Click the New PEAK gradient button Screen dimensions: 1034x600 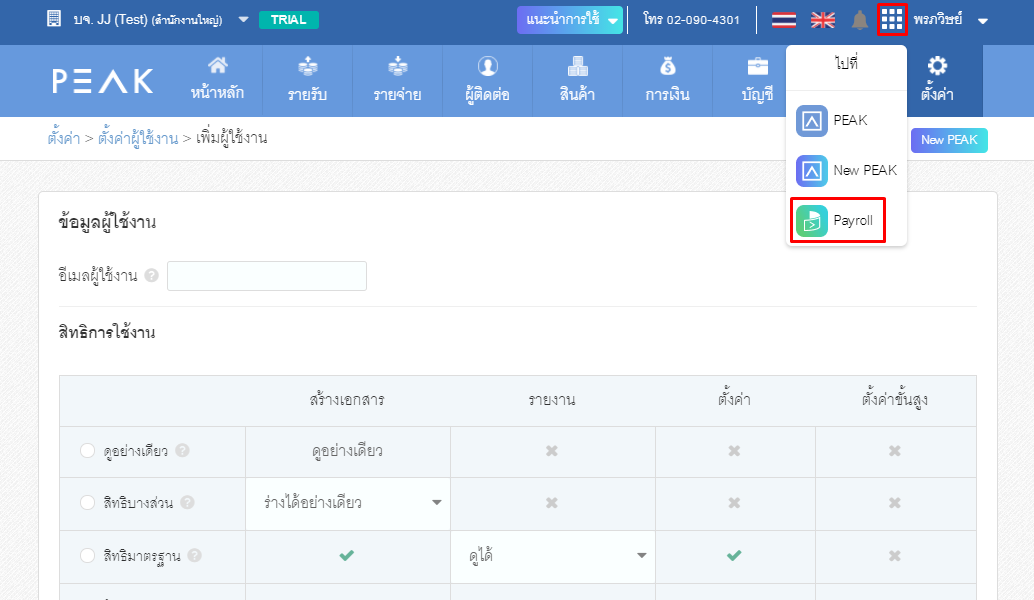(949, 140)
